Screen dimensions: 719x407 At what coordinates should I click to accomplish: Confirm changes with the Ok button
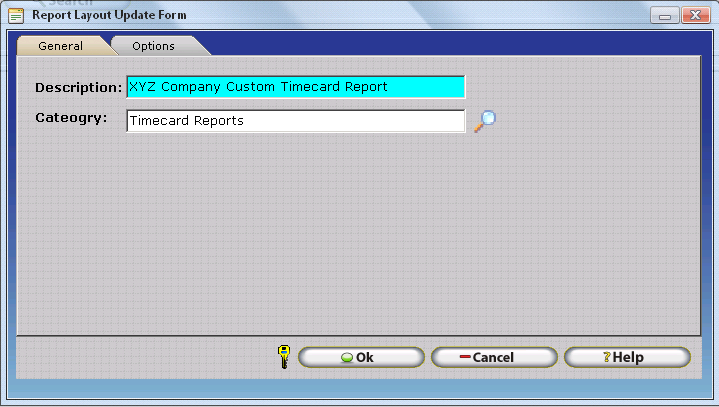pos(361,358)
